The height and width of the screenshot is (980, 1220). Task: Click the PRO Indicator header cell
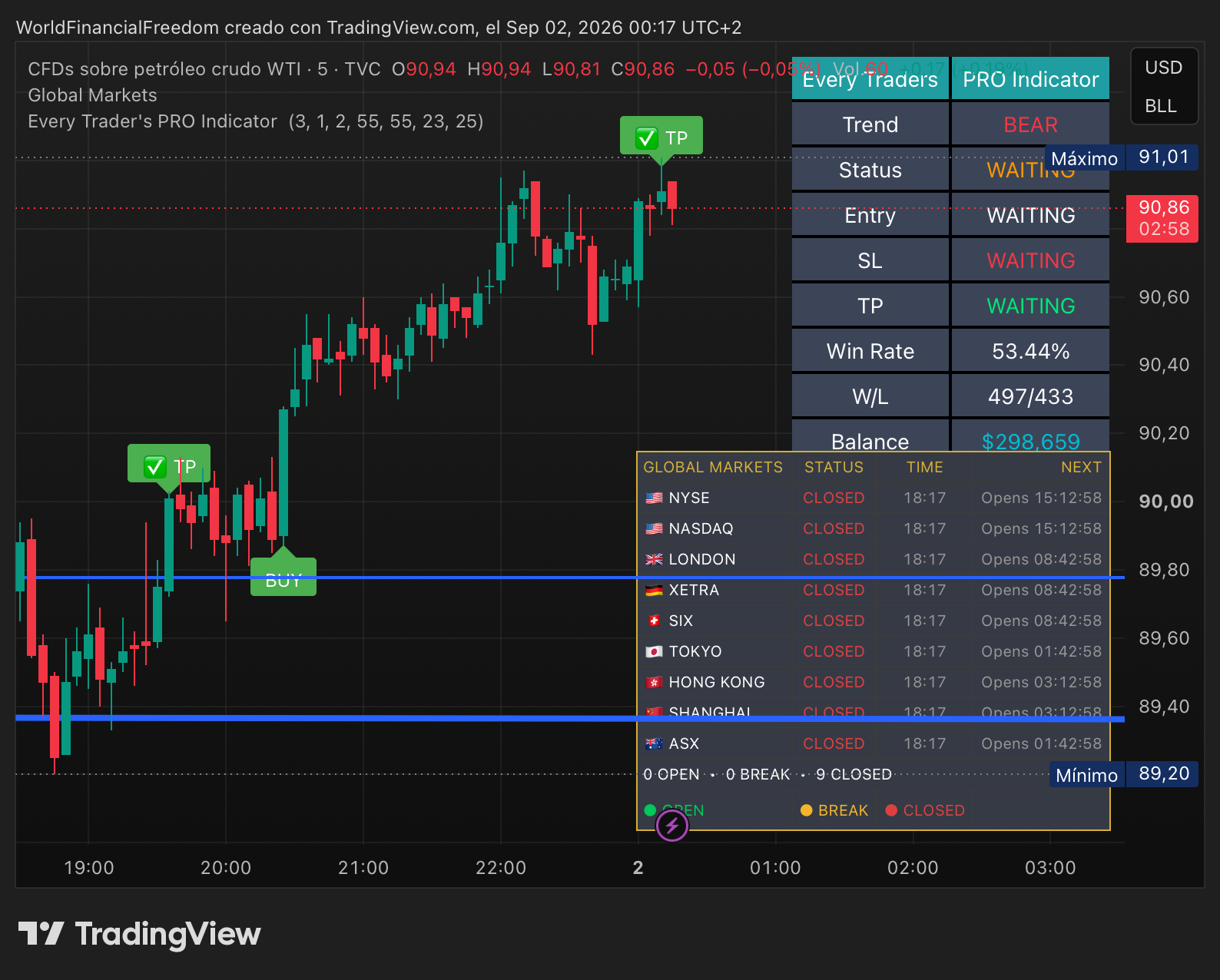tap(1030, 79)
